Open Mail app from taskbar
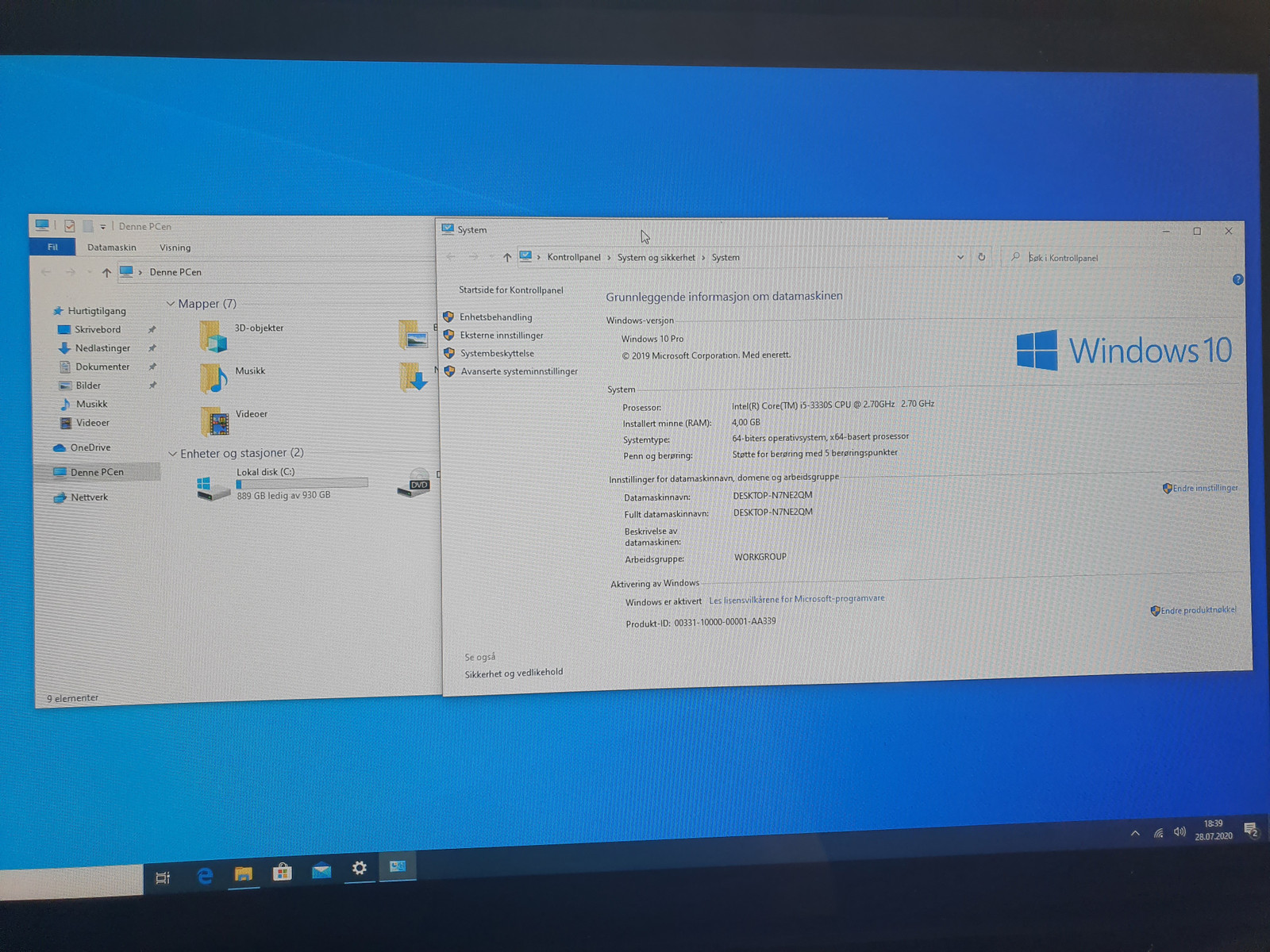 point(321,870)
